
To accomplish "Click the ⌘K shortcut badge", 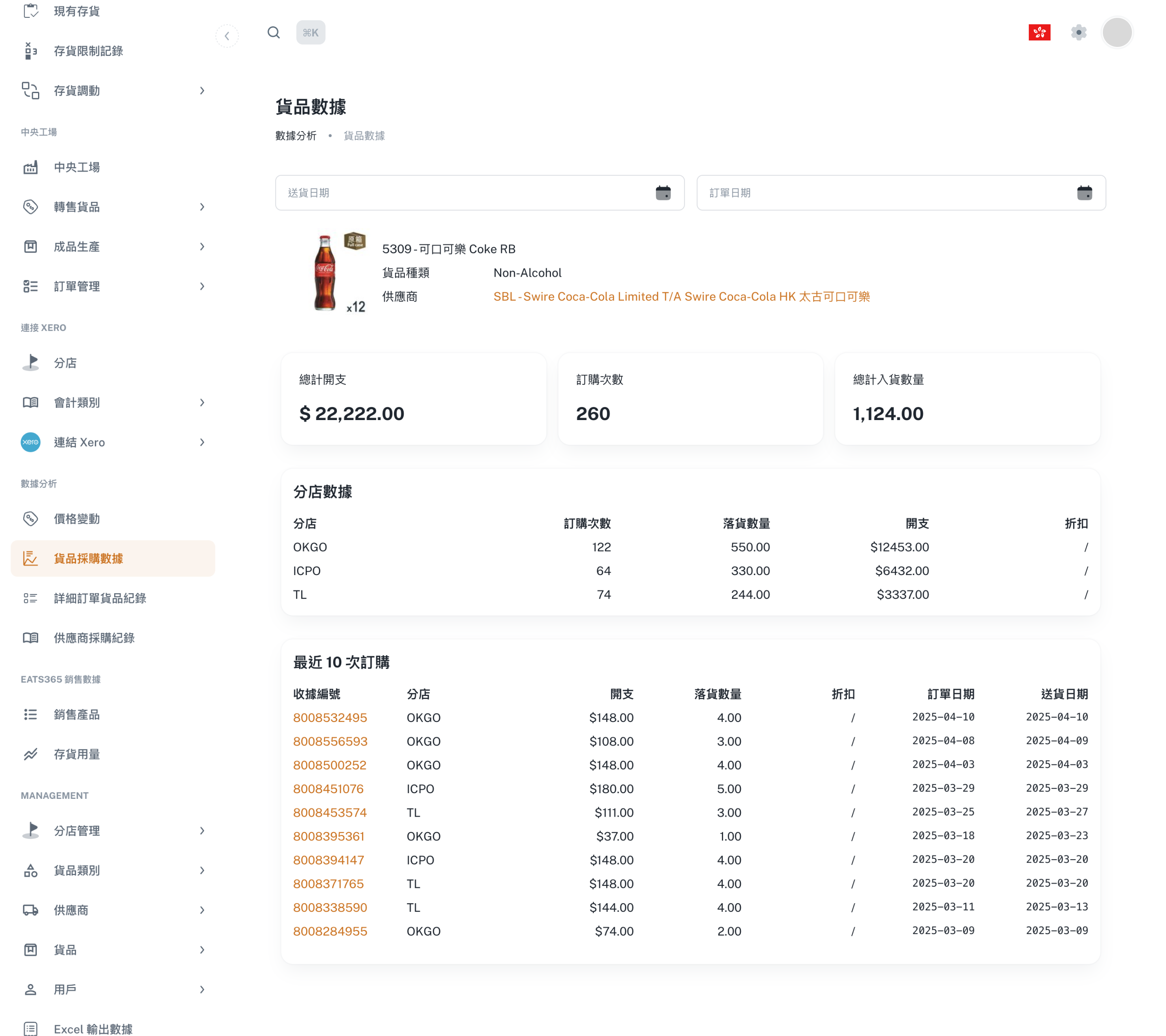I will (x=311, y=32).
